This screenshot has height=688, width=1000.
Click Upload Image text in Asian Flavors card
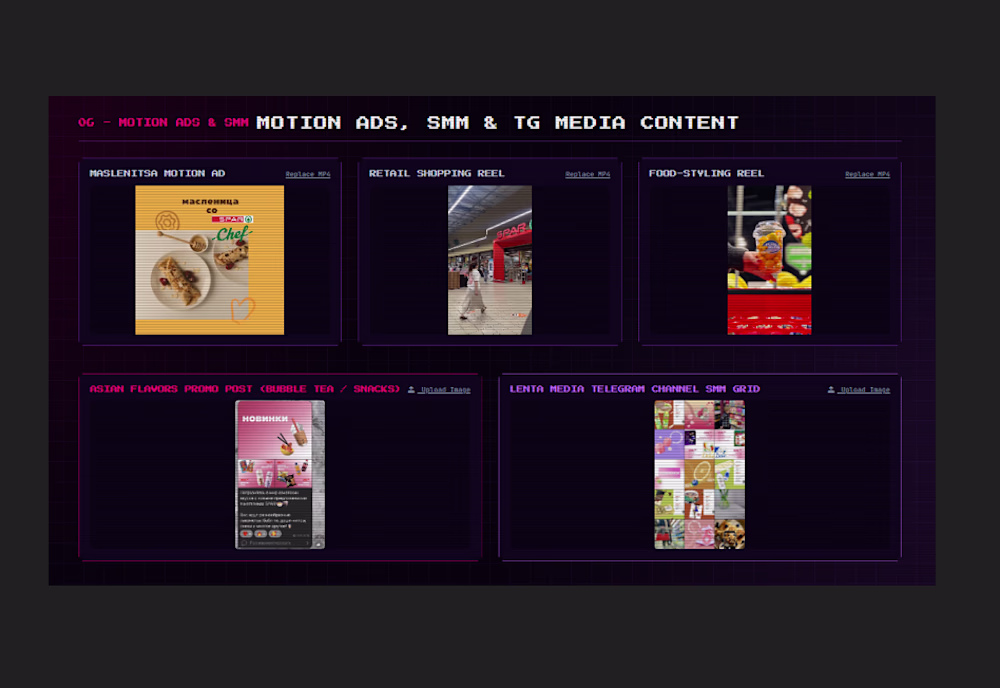pyautogui.click(x=445, y=390)
